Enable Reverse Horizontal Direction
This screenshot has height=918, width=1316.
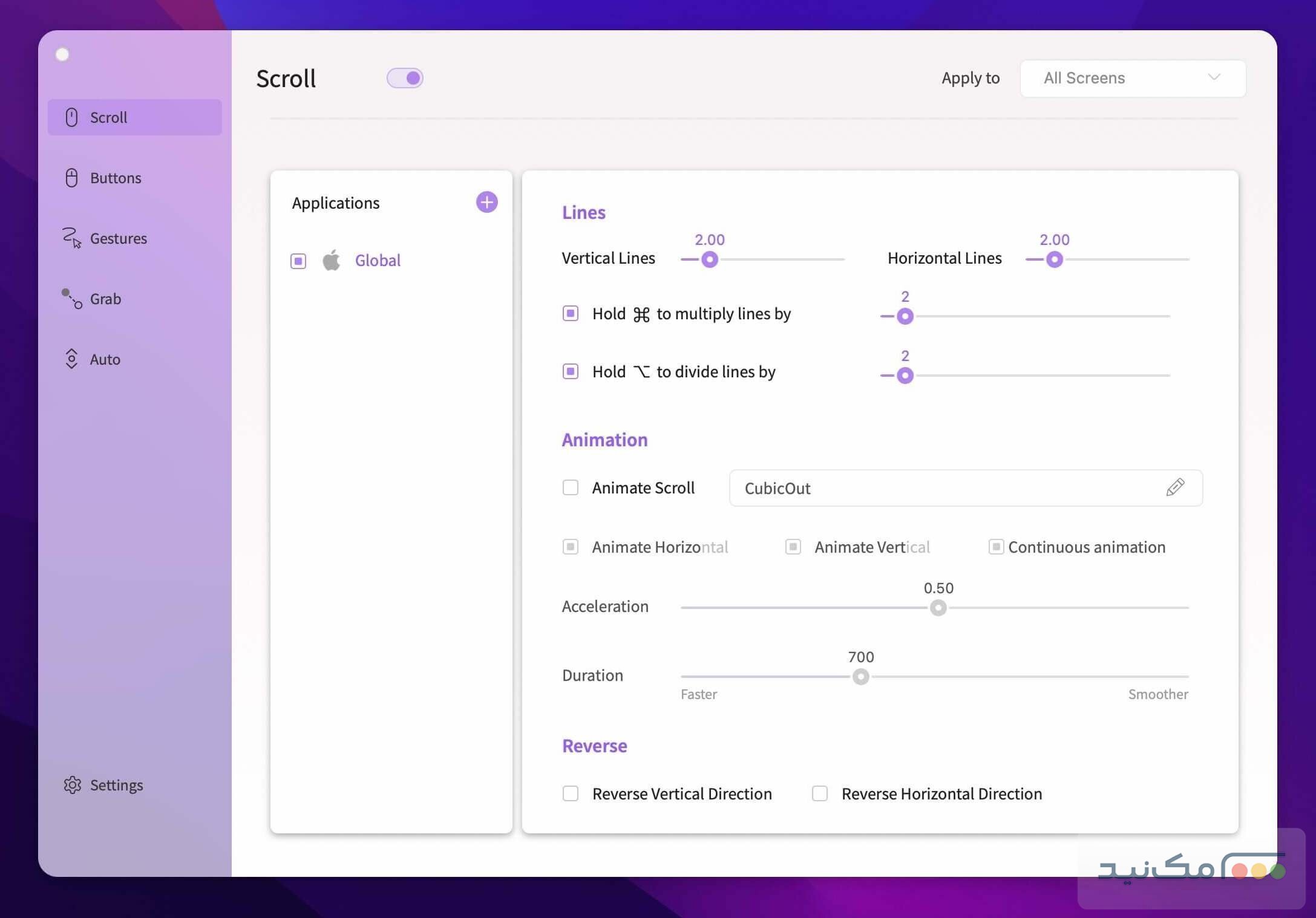[x=819, y=793]
